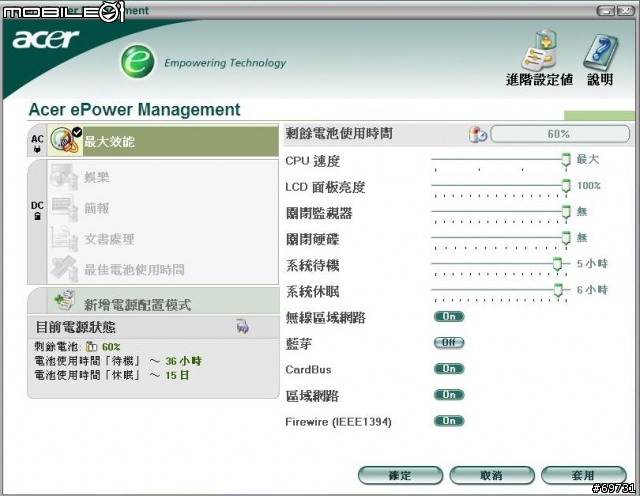The width and height of the screenshot is (640, 496).
Task: Click the acer logo
Action: (x=45, y=39)
